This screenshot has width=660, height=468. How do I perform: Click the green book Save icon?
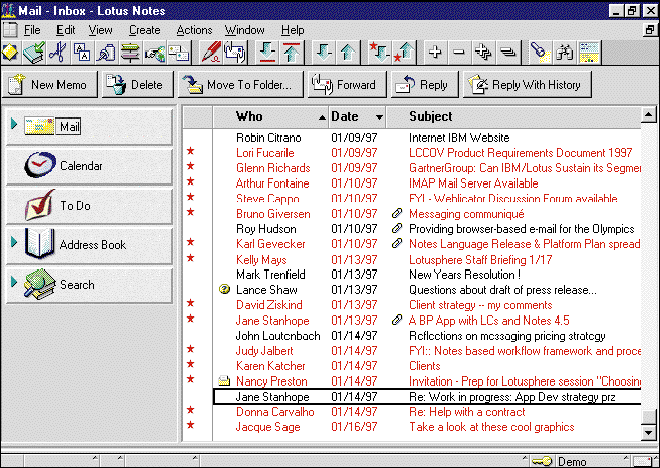(34, 53)
